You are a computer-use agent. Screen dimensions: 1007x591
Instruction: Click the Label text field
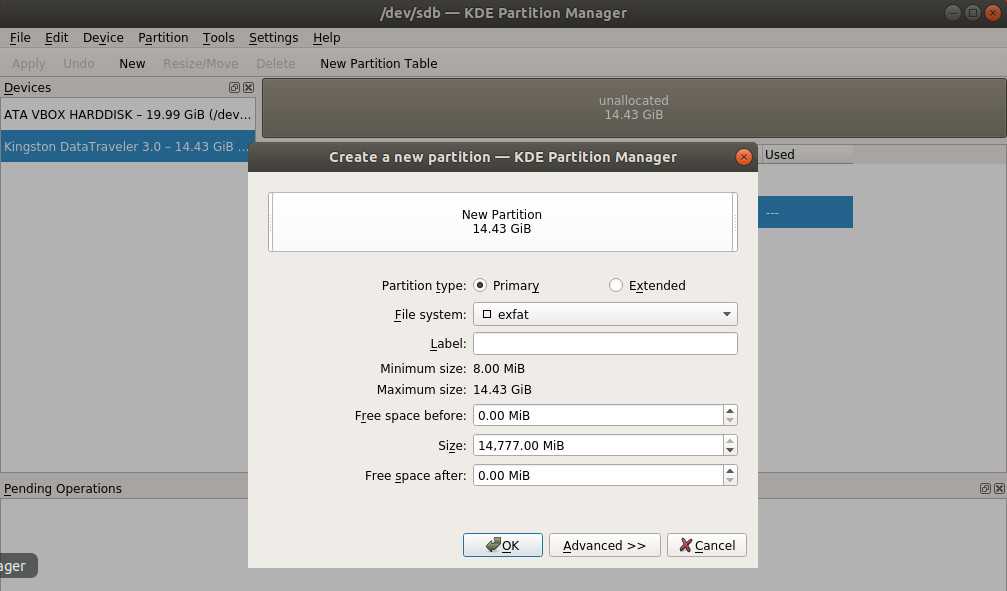pos(605,344)
